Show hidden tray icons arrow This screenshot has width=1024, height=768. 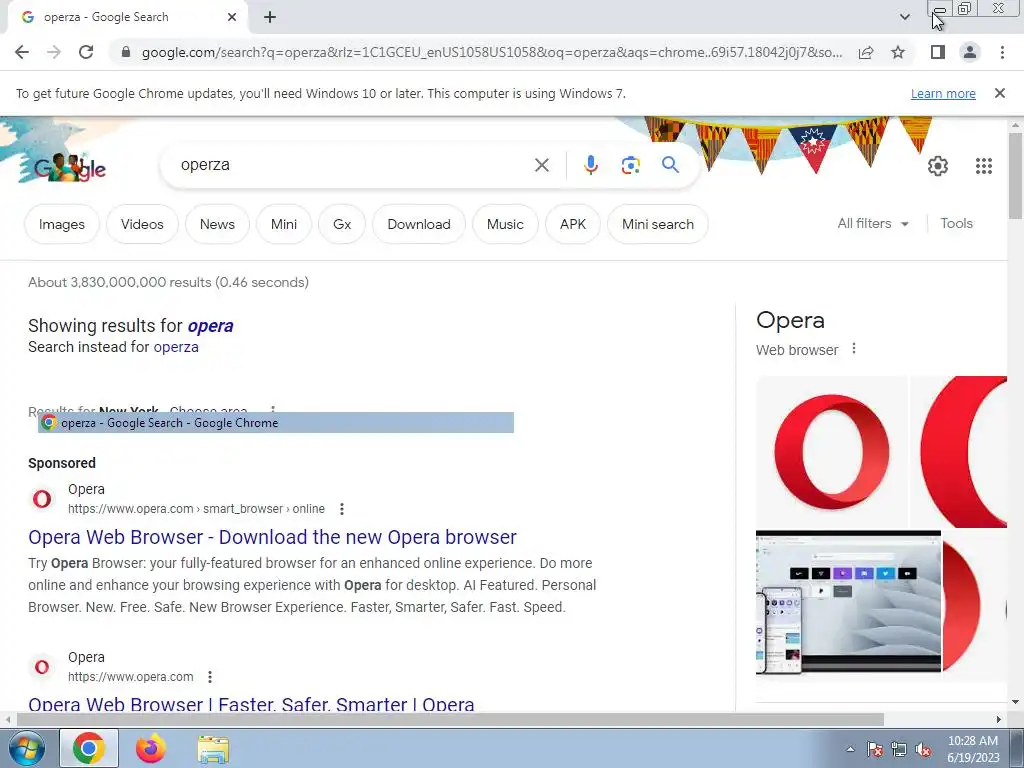pos(850,749)
